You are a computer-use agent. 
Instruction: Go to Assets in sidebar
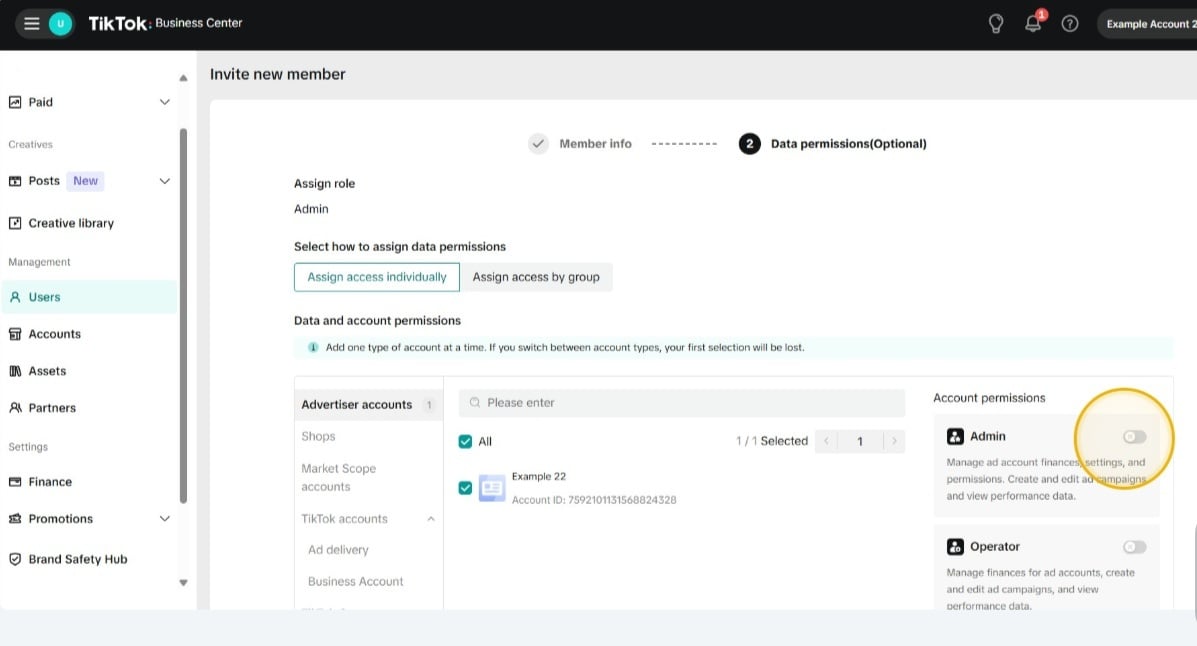[x=47, y=371]
